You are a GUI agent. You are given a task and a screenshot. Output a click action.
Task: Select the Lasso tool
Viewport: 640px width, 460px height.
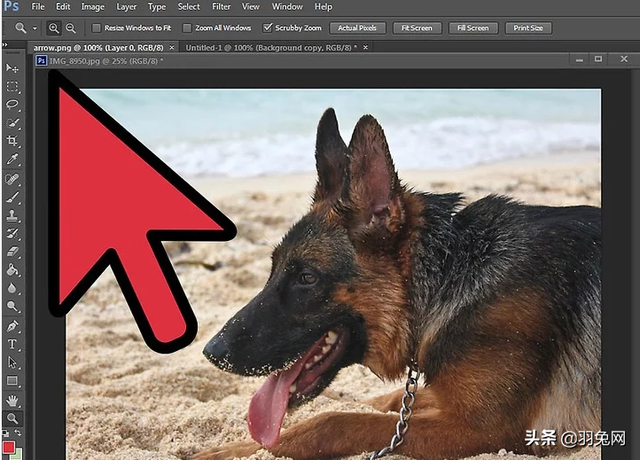coord(12,104)
